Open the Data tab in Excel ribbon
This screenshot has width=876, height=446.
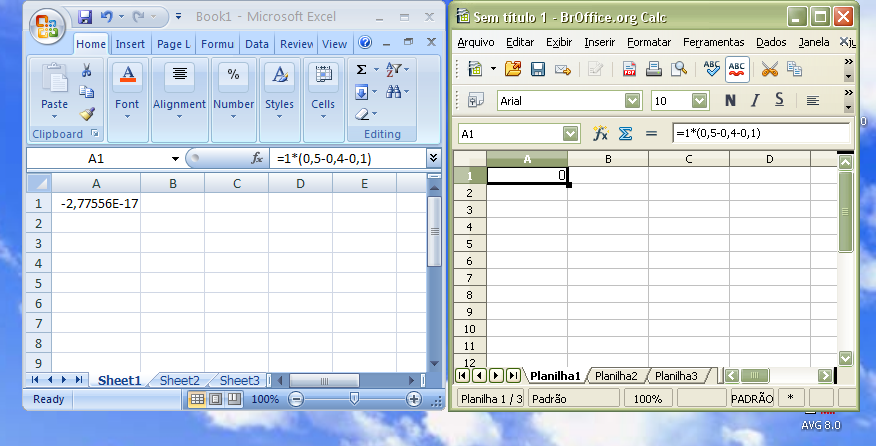click(x=257, y=44)
